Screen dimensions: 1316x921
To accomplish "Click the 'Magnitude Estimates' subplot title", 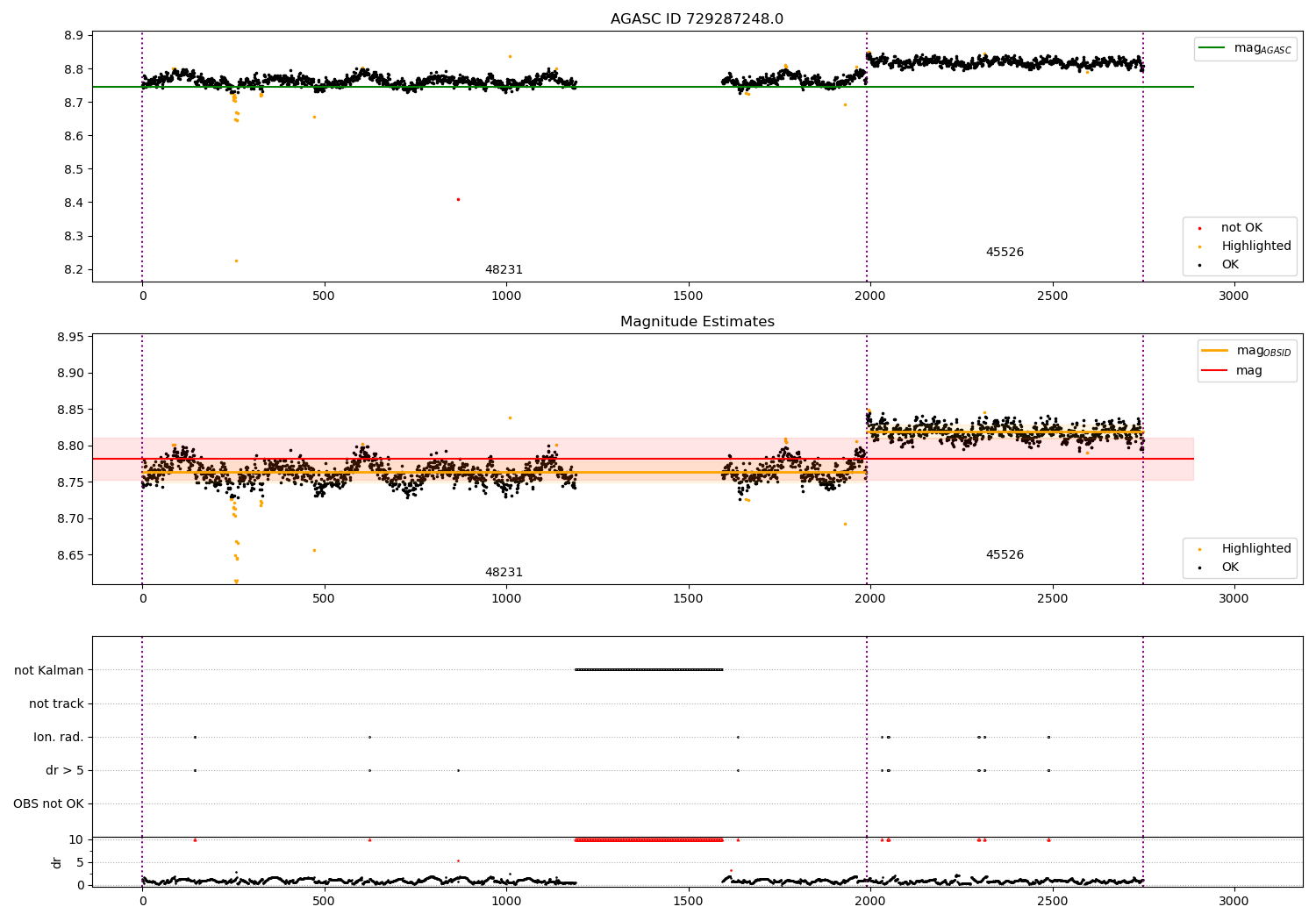I will (x=697, y=322).
